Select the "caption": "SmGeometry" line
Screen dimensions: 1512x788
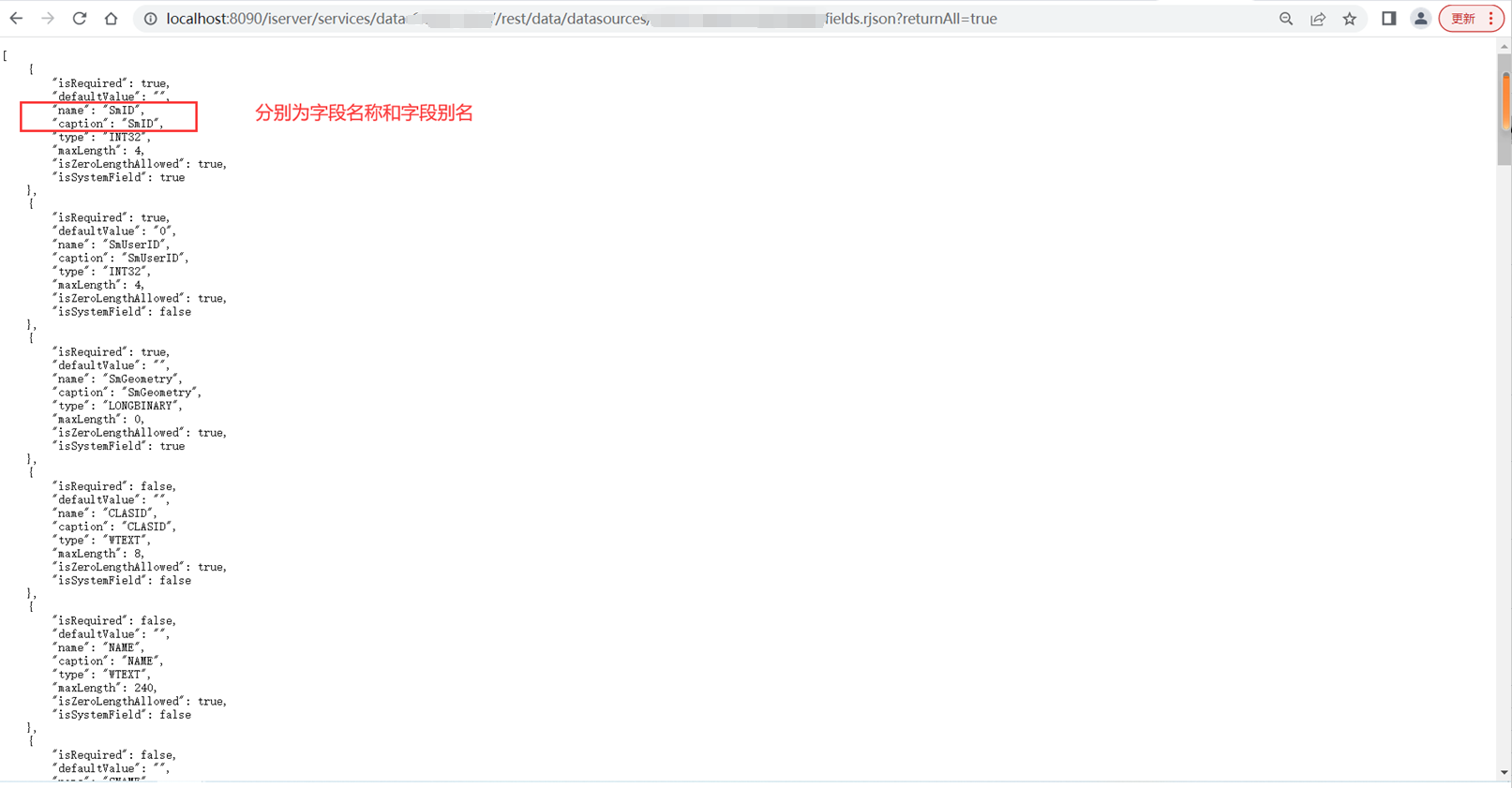tap(127, 393)
